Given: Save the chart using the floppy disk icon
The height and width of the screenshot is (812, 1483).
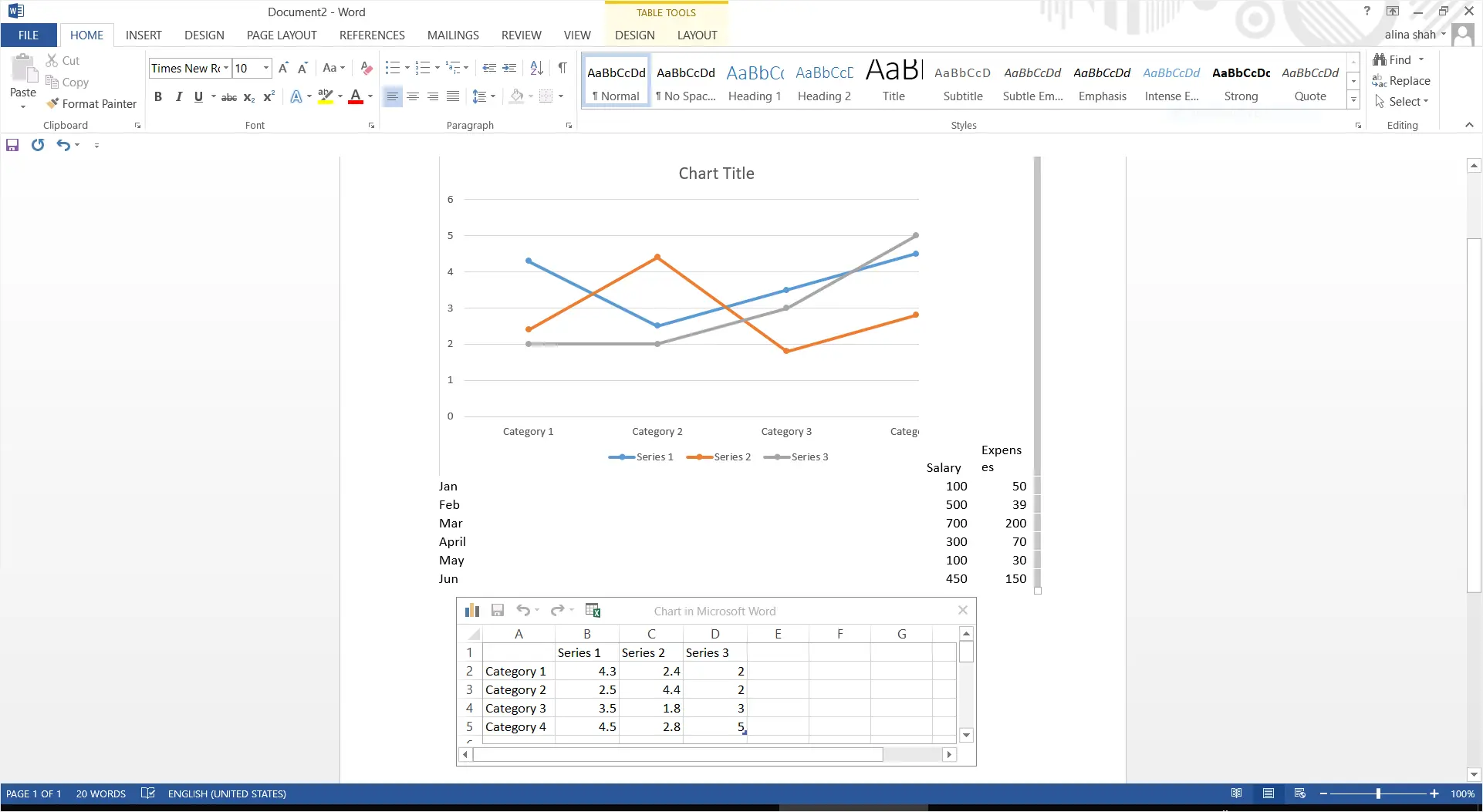Looking at the screenshot, I should pyautogui.click(x=498, y=610).
